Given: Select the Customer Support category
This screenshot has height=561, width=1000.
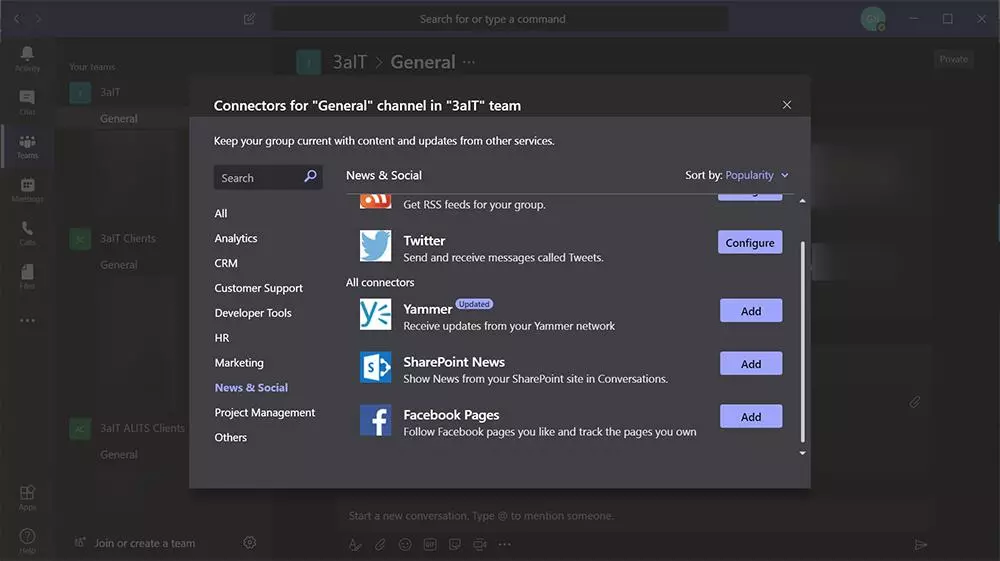Looking at the screenshot, I should coord(258,288).
